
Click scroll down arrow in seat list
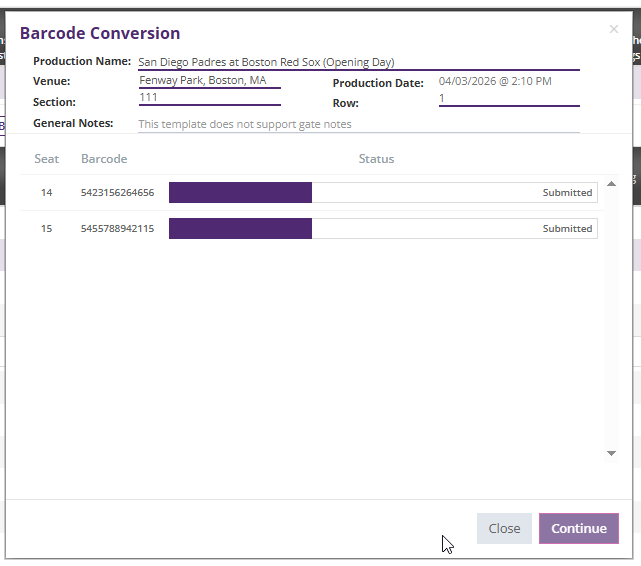tap(611, 453)
